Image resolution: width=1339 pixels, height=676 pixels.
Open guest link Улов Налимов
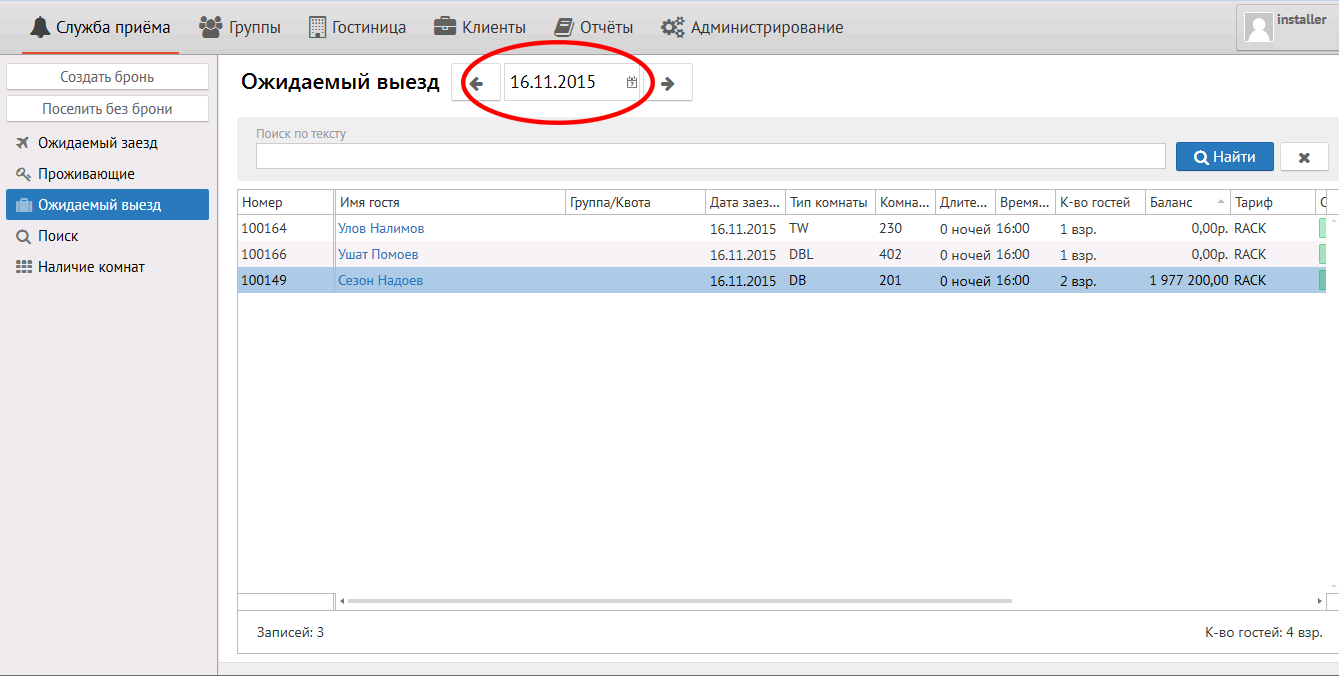pyautogui.click(x=381, y=229)
